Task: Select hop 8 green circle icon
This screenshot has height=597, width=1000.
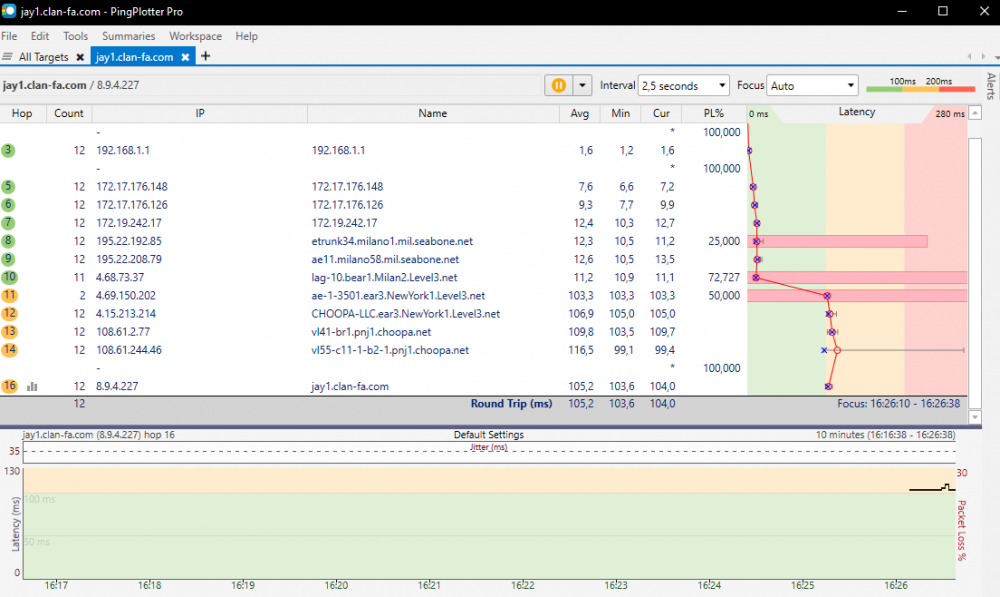Action: (8, 241)
